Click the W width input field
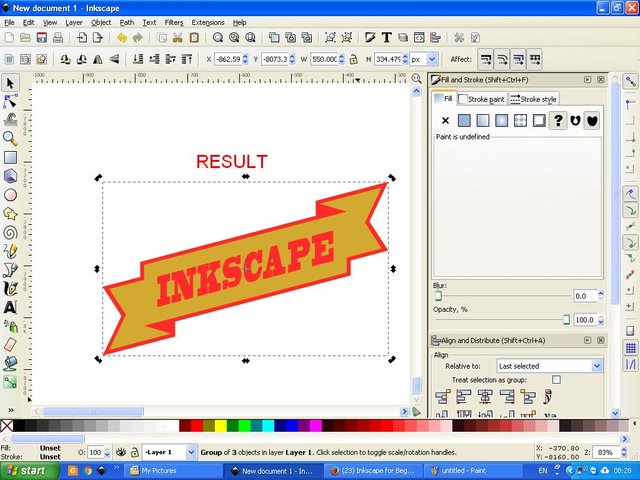The width and height of the screenshot is (640, 480). (324, 60)
